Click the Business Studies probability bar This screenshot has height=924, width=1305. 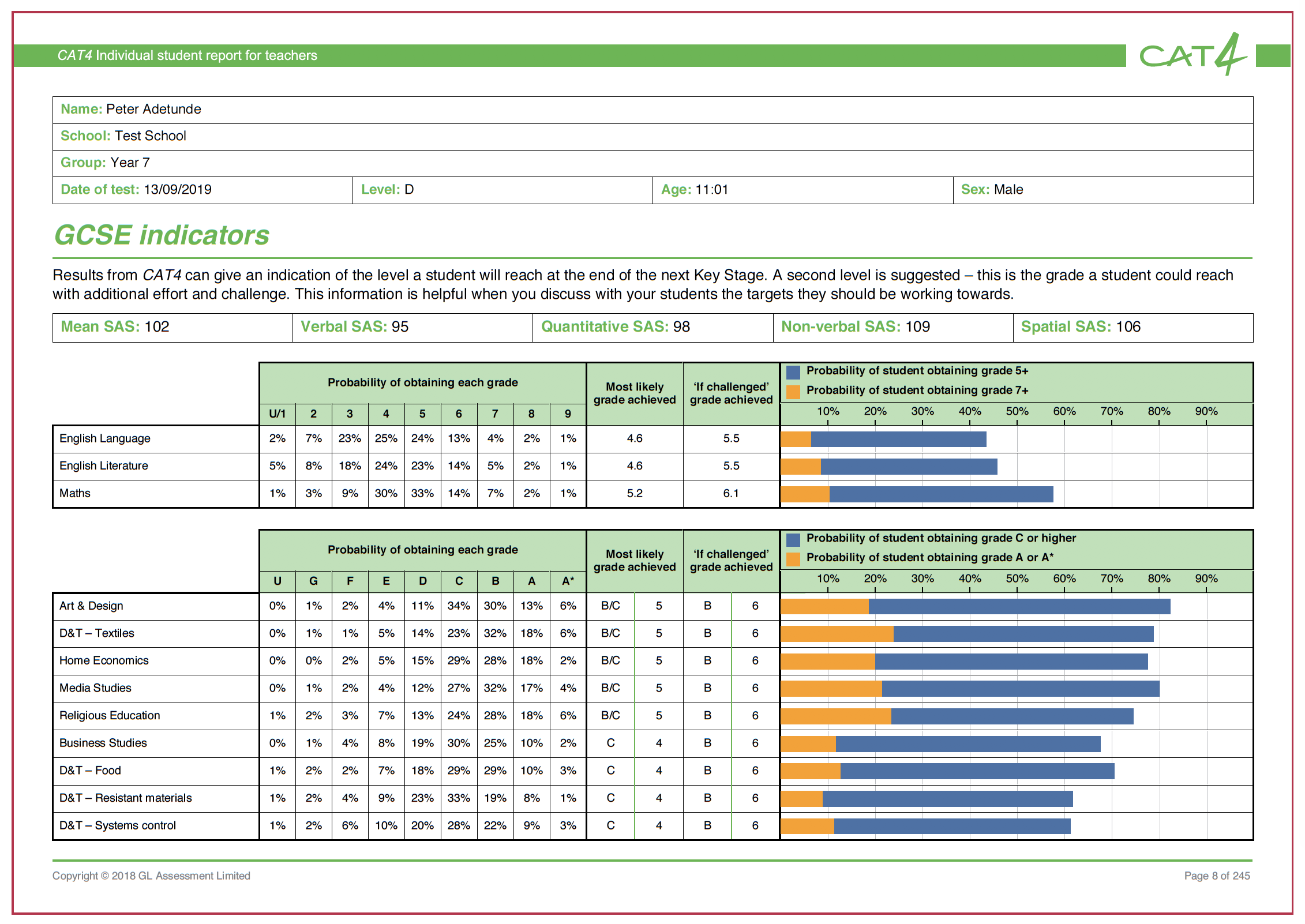click(941, 744)
